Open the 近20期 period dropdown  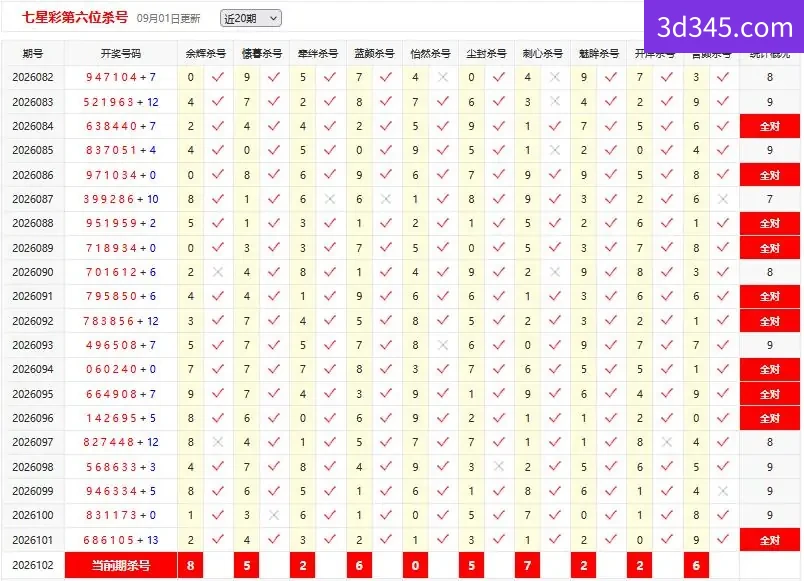click(251, 18)
